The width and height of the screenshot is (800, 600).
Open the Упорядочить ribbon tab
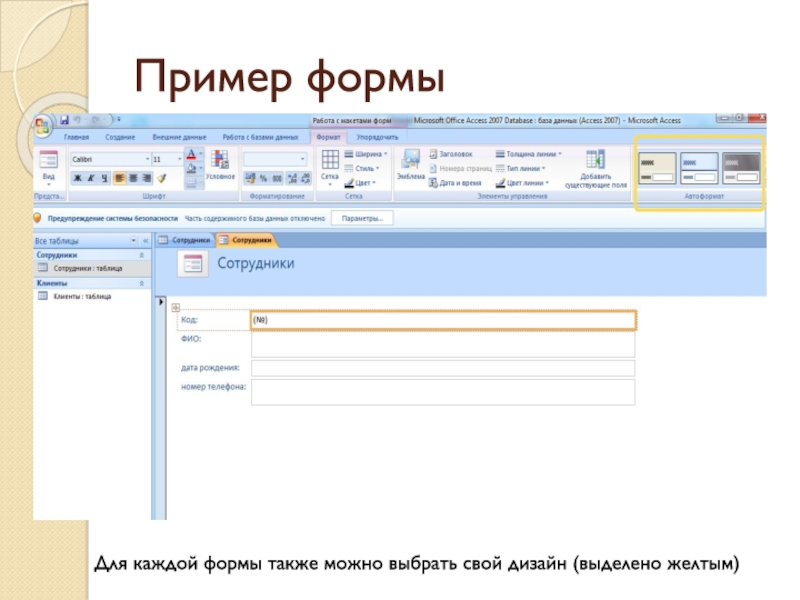click(x=378, y=136)
